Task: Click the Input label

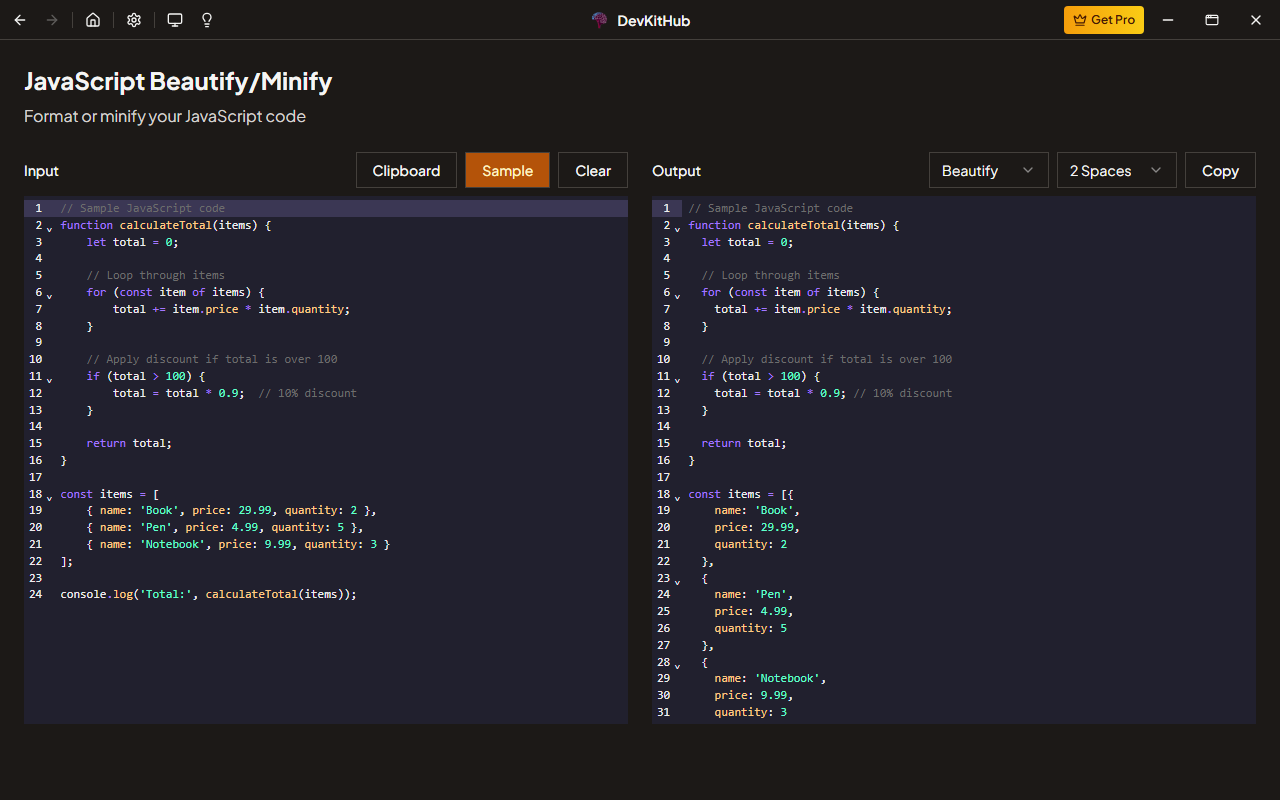Action: coord(42,171)
